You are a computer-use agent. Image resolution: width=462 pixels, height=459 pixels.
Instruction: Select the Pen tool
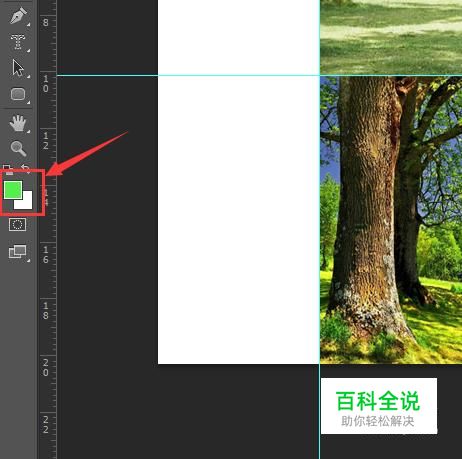(18, 16)
